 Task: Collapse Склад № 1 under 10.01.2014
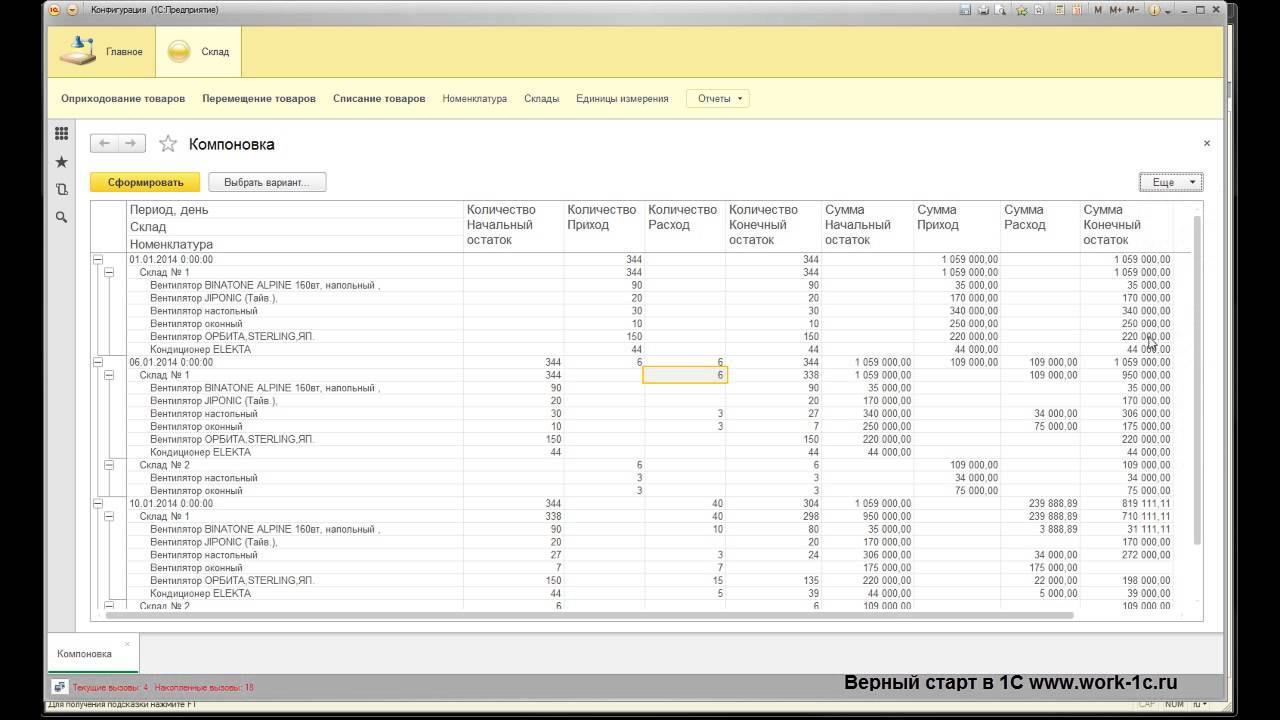coord(109,516)
